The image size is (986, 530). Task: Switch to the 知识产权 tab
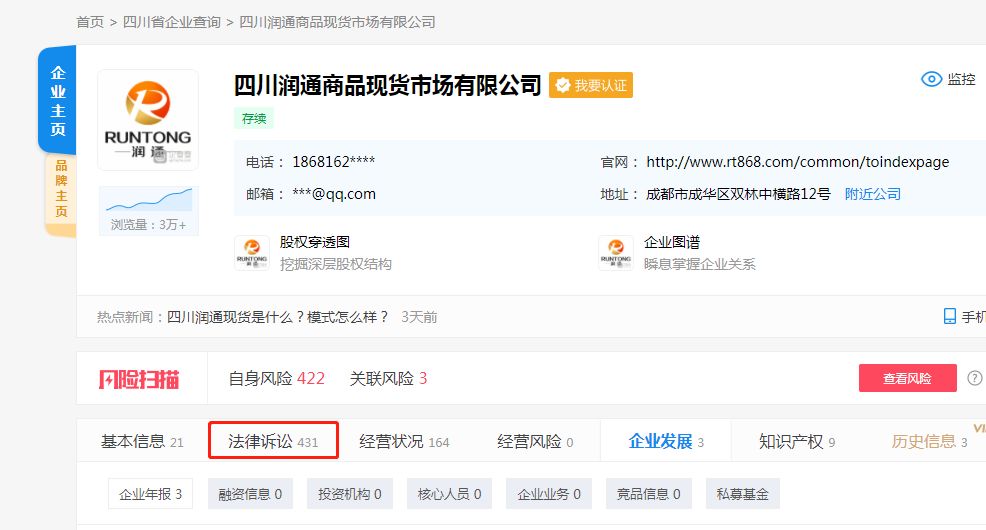797,441
